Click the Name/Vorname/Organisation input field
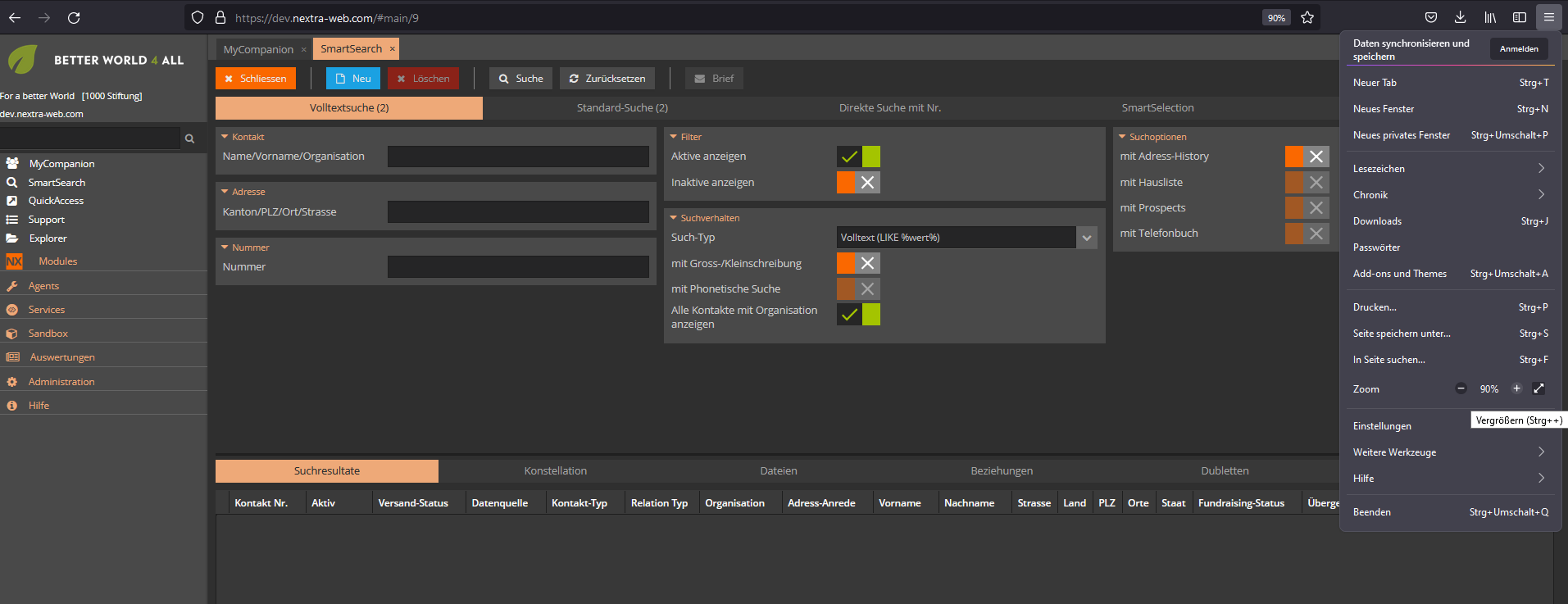The width and height of the screenshot is (1568, 604). tap(518, 157)
